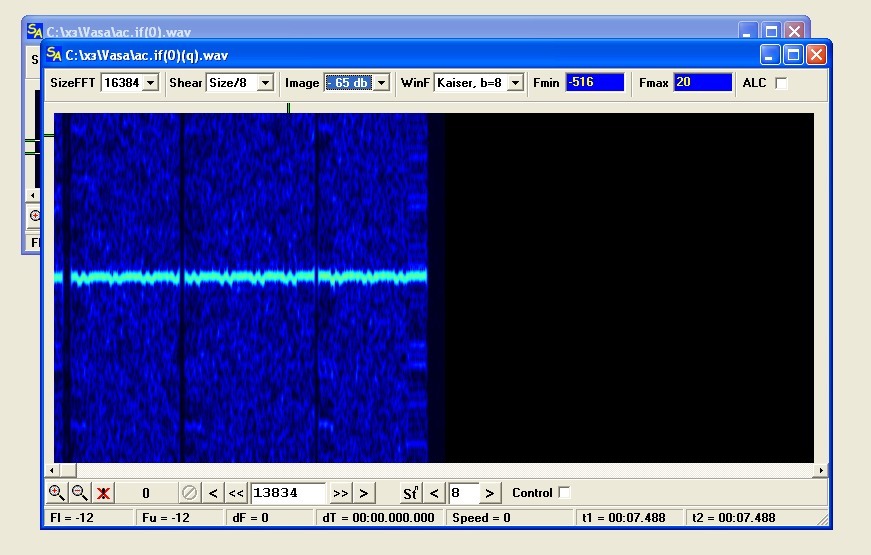Jump forward with the double right arrow
The width and height of the screenshot is (871, 555).
pyautogui.click(x=340, y=493)
